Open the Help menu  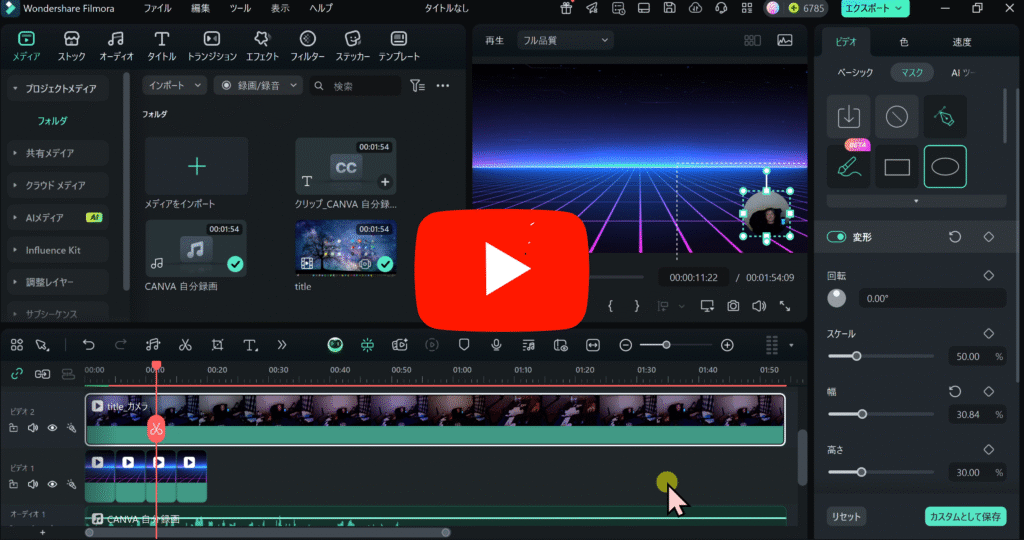(321, 8)
